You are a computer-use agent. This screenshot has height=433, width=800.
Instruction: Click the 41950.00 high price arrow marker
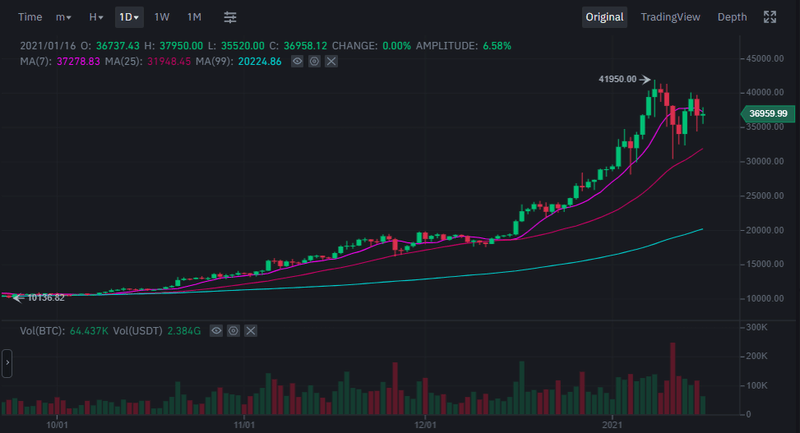(x=646, y=79)
